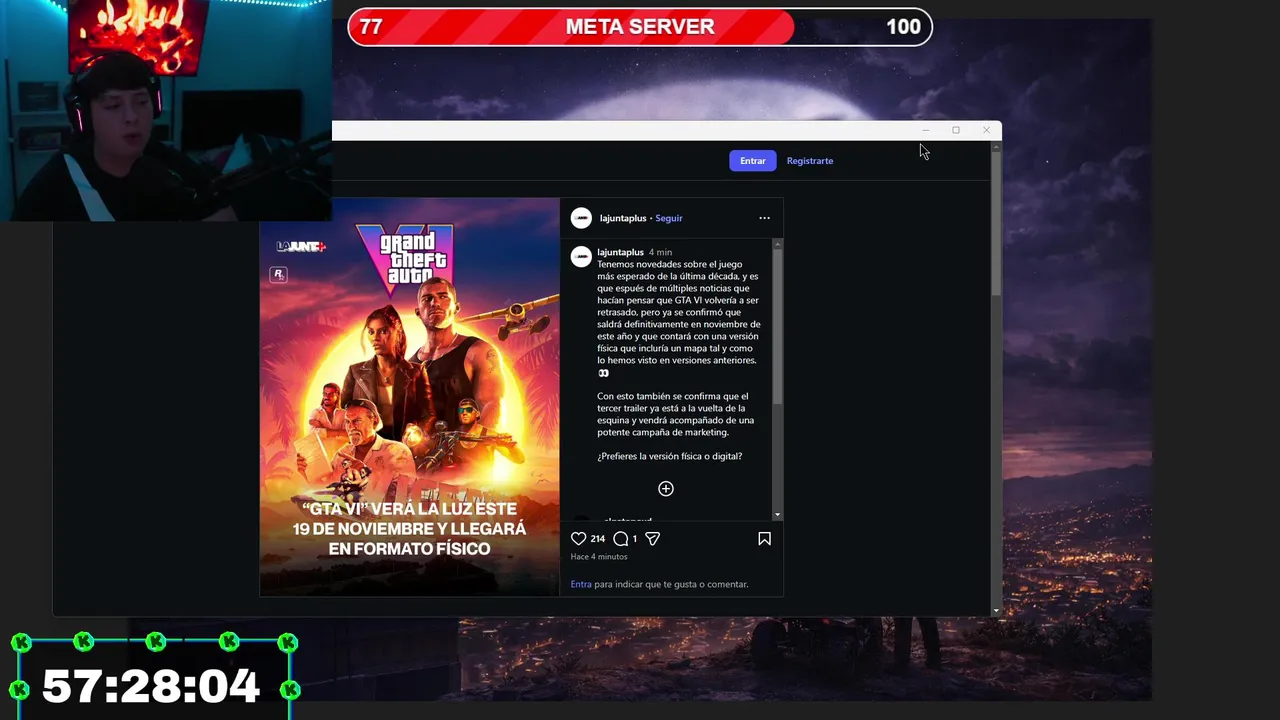Load more comments with plus circle icon

click(665, 488)
